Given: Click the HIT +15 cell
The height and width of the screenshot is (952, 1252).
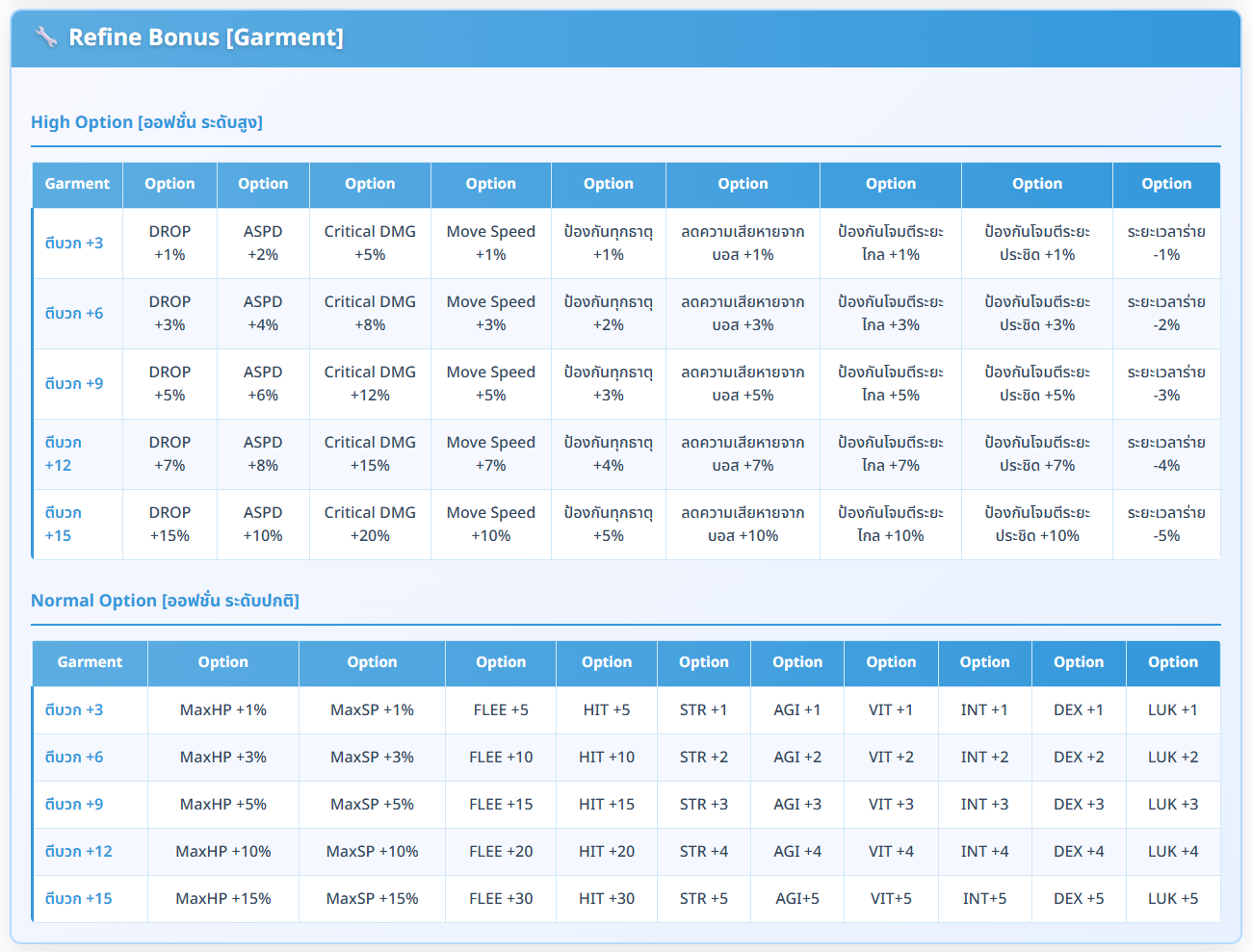Looking at the screenshot, I should tap(607, 804).
